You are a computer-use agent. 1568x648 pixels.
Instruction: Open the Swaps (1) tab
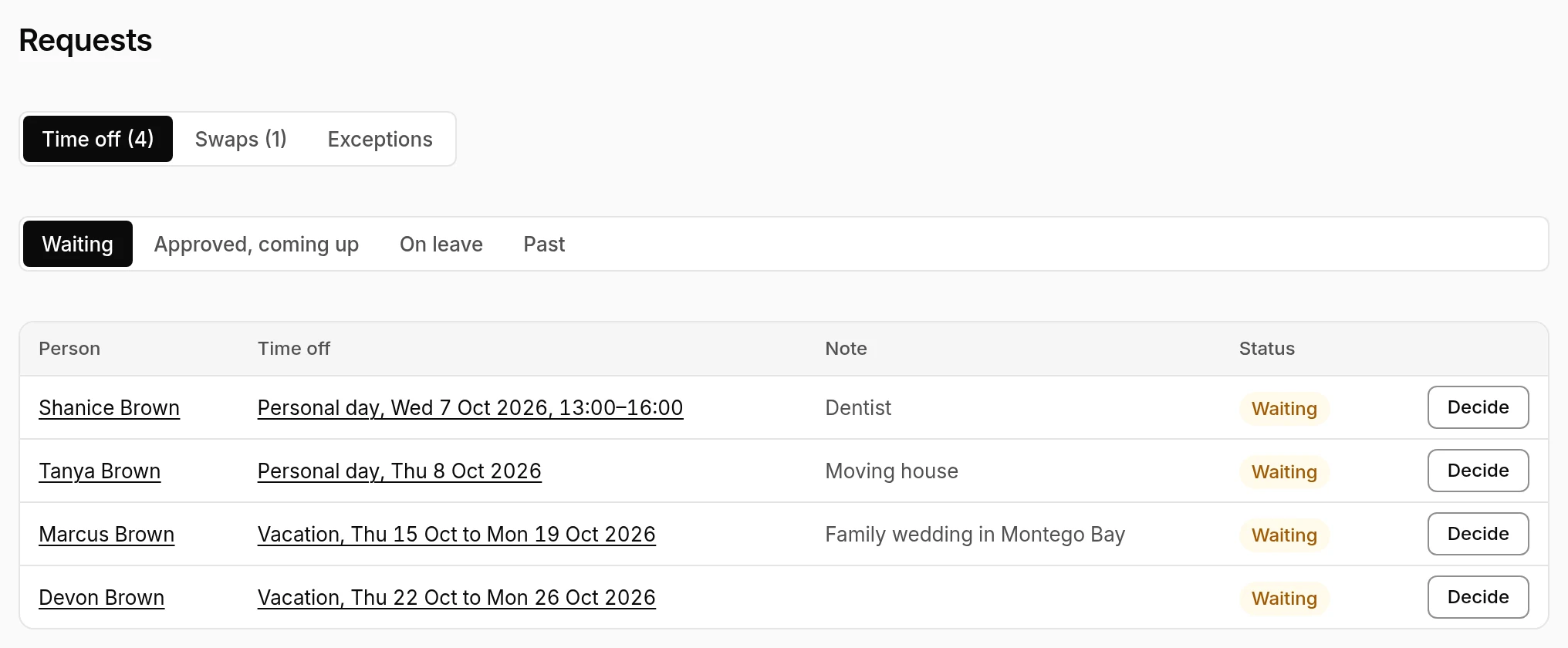point(241,139)
